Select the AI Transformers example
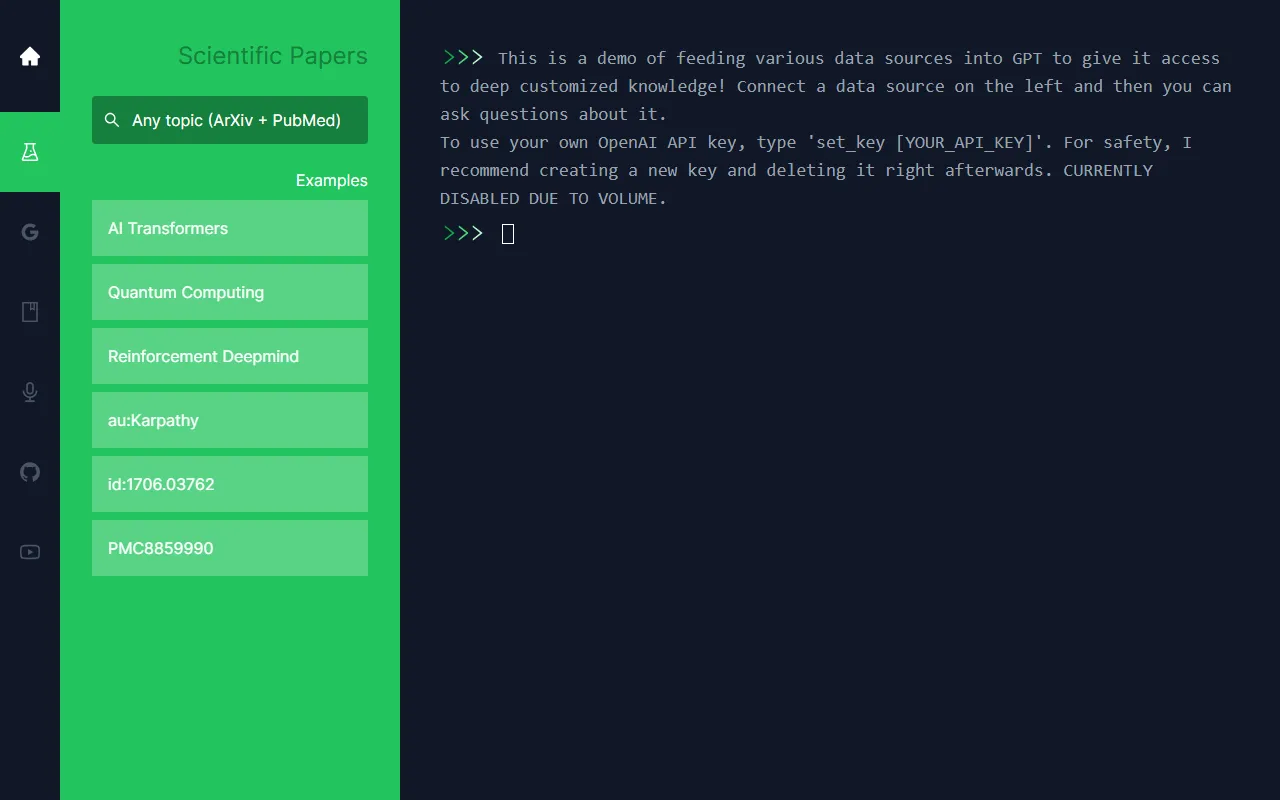 click(229, 228)
